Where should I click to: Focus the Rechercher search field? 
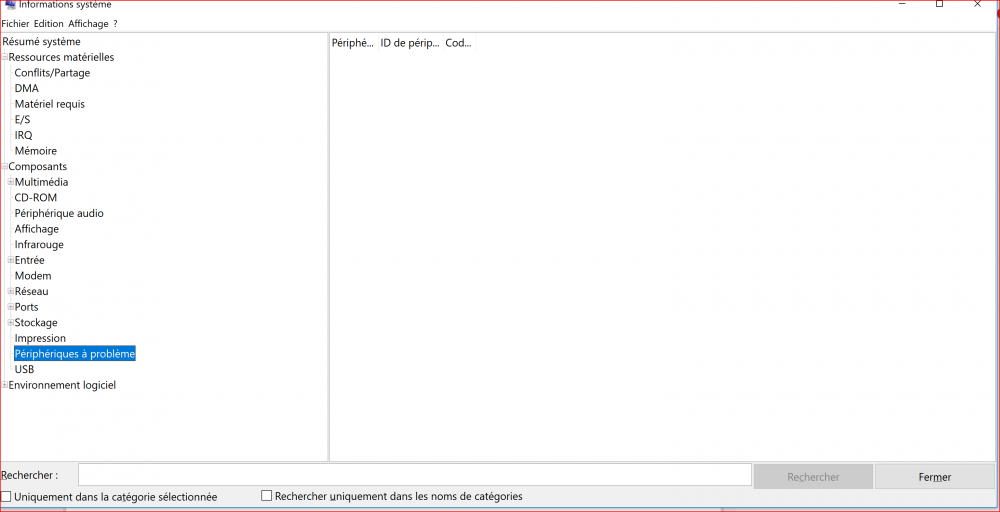(415, 475)
